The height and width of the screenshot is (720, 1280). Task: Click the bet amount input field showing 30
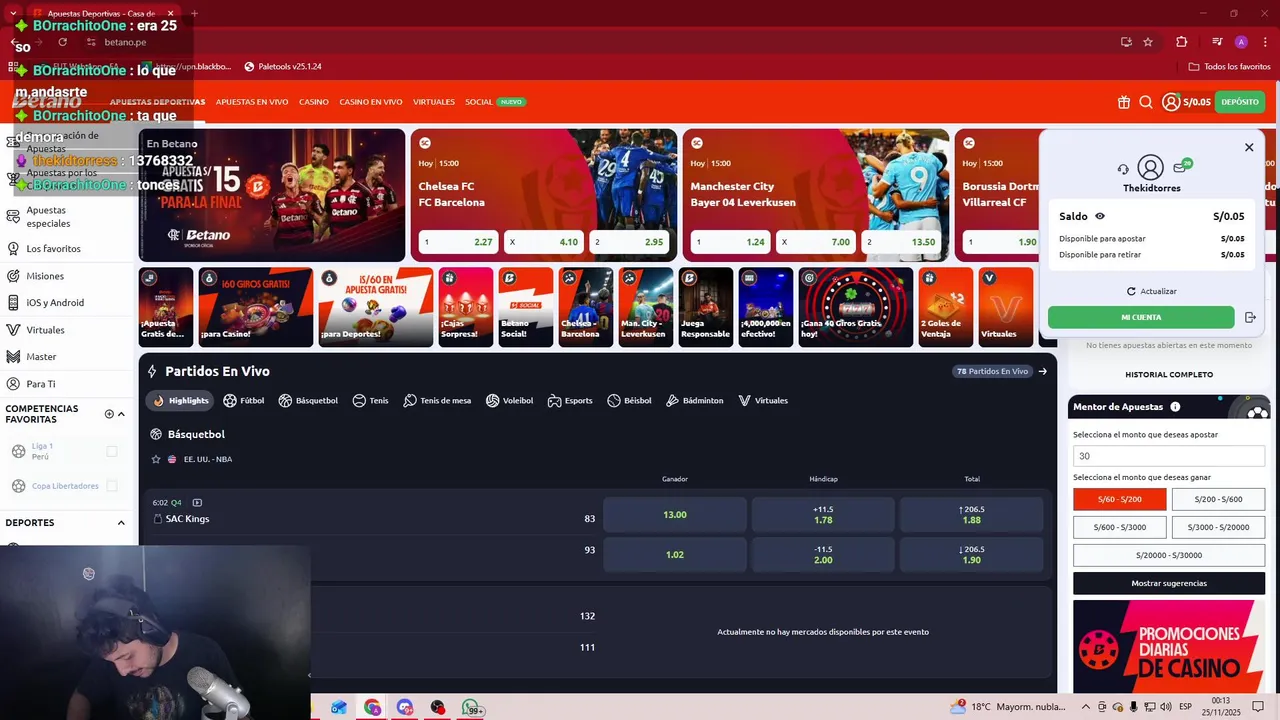coord(1169,456)
